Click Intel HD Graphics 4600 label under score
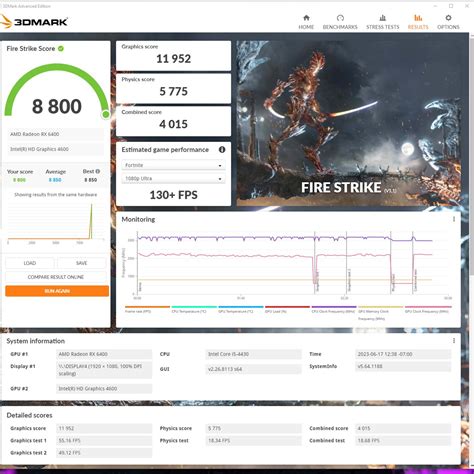Viewport: 474px width, 474px height. pyautogui.click(x=55, y=149)
